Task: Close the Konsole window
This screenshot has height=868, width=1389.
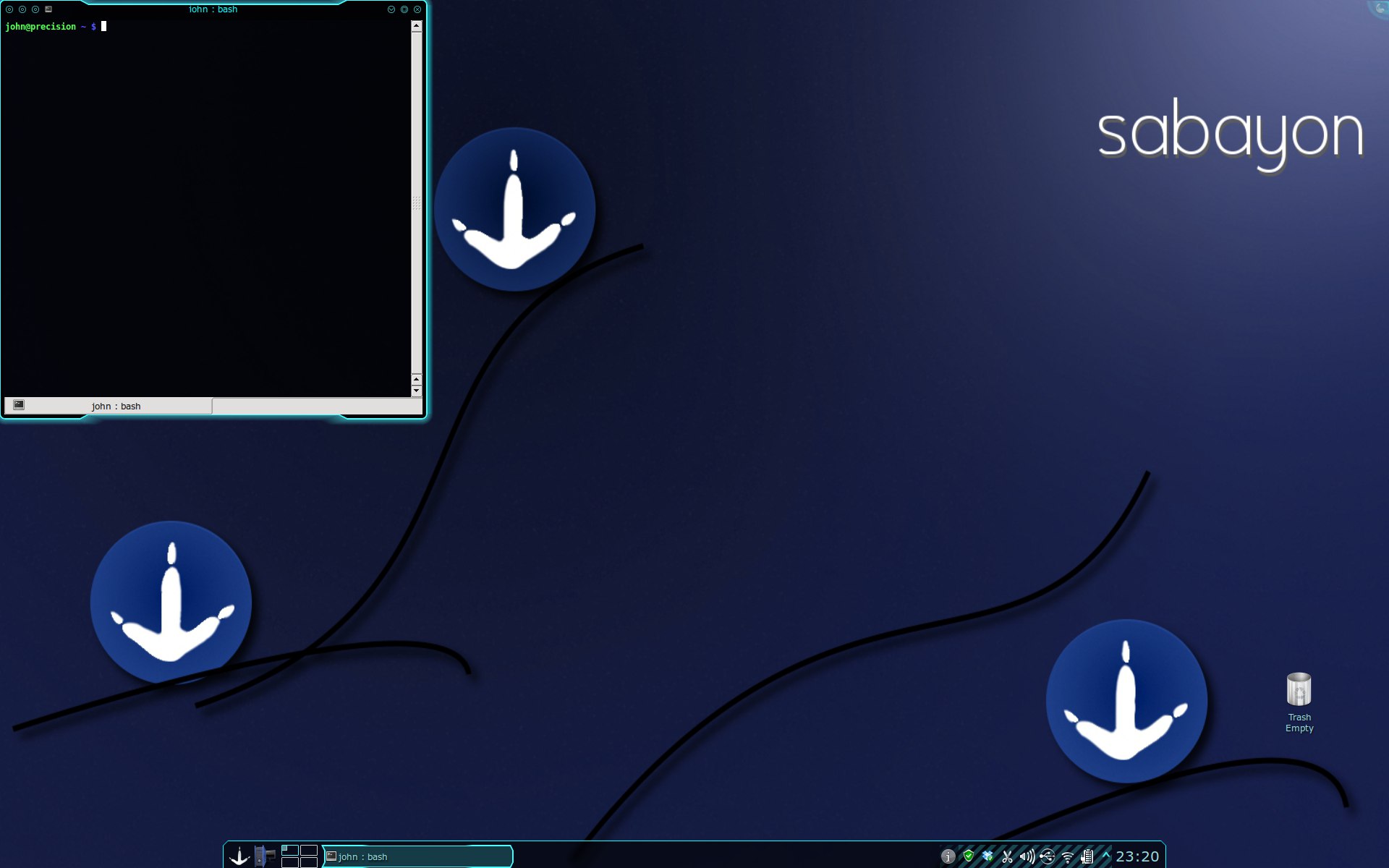Action: point(417,9)
